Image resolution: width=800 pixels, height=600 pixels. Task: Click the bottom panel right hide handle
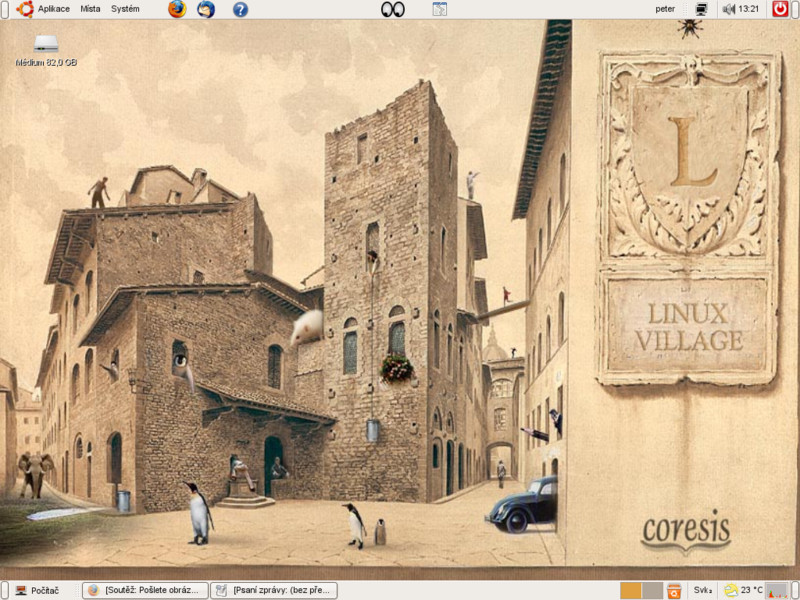795,590
